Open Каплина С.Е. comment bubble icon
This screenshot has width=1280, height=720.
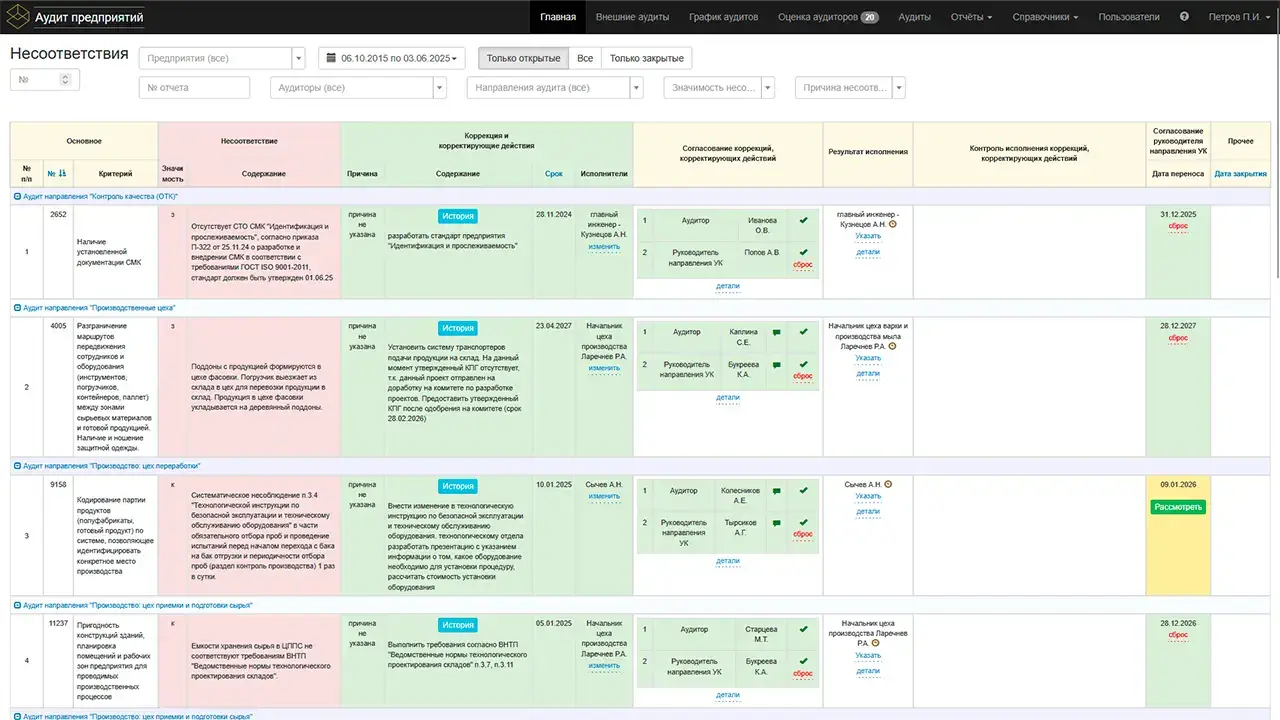pyautogui.click(x=776, y=332)
